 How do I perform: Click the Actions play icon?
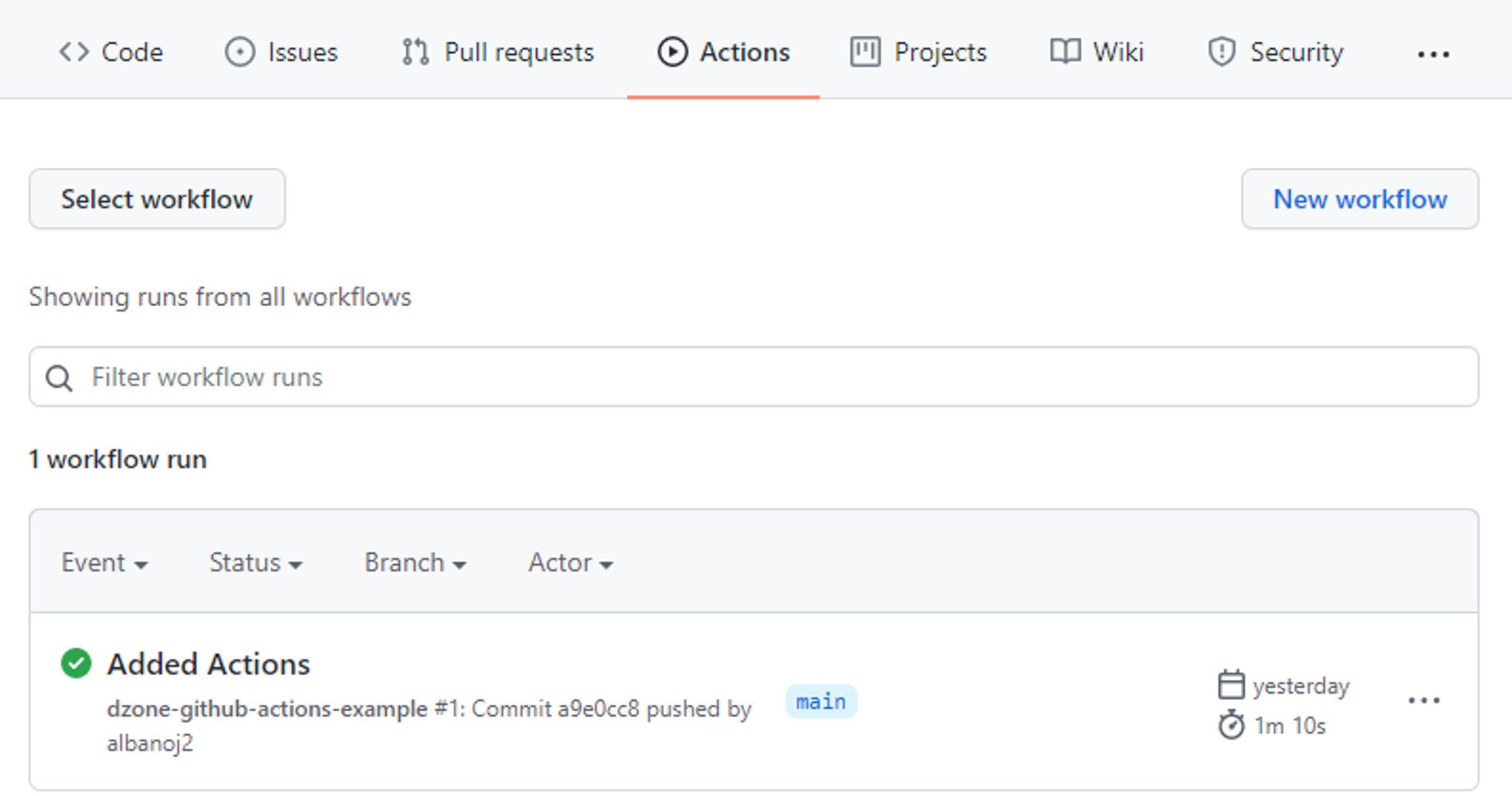pos(671,51)
